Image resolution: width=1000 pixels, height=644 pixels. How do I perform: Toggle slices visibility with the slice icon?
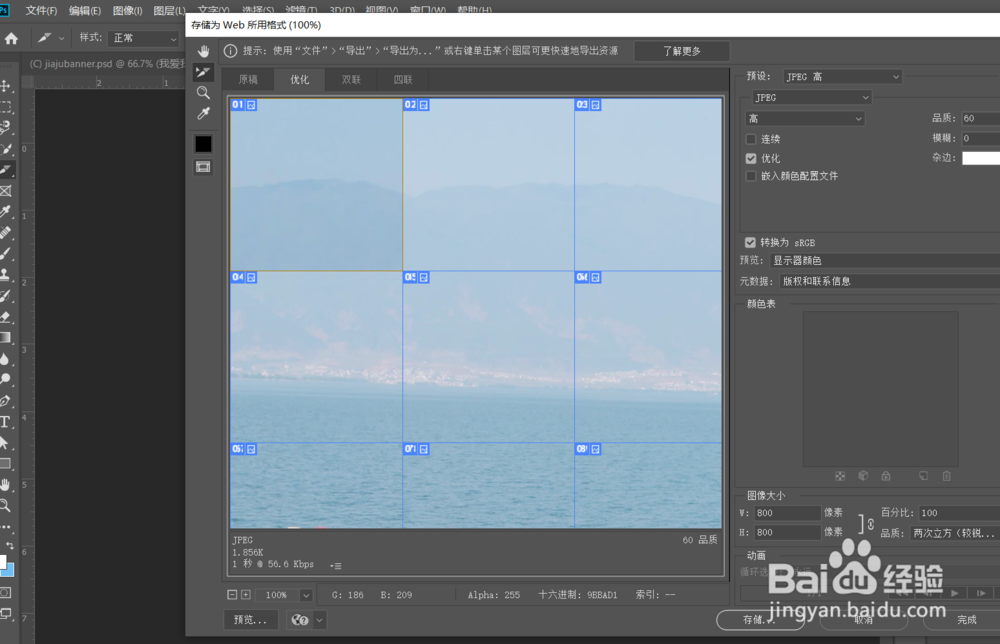tap(203, 166)
